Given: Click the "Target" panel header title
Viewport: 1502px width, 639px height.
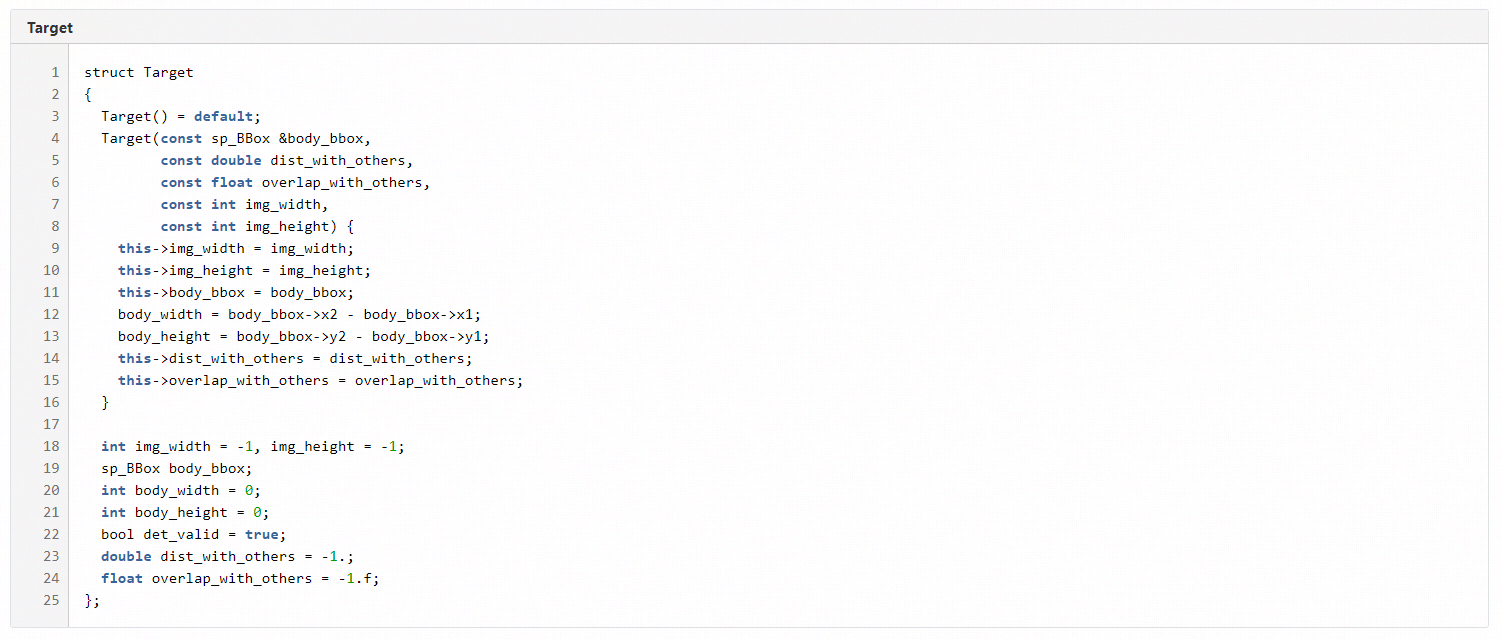Looking at the screenshot, I should tap(50, 28).
